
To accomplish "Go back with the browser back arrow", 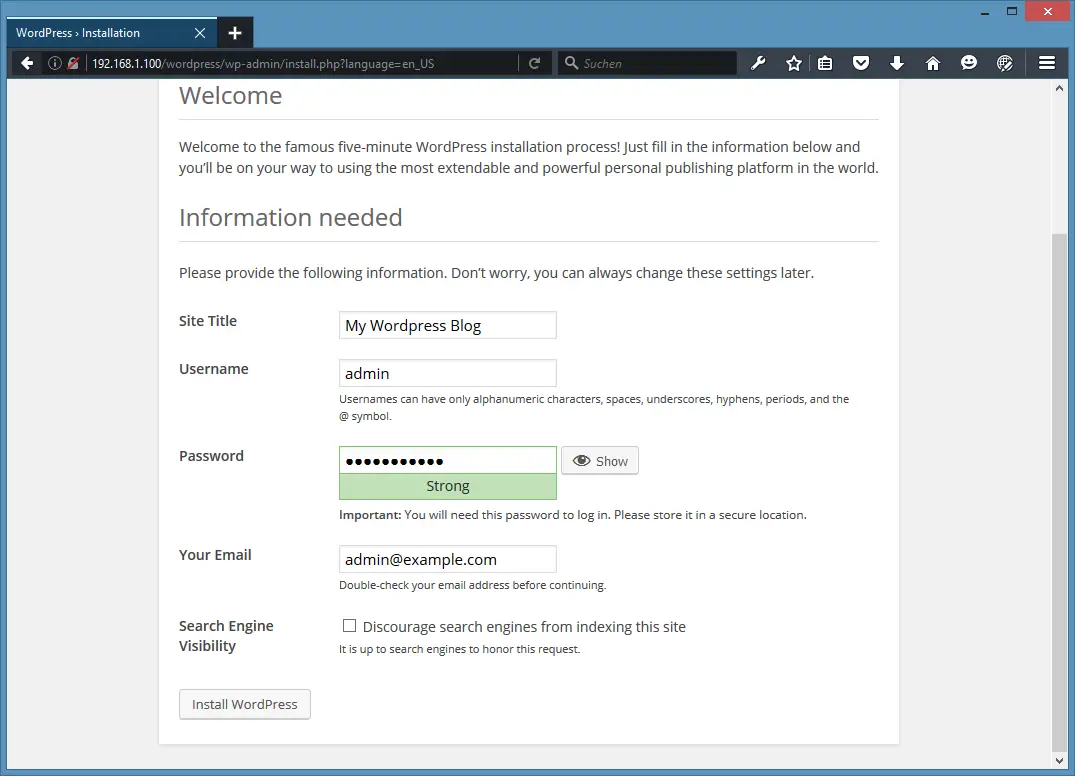I will [x=27, y=64].
